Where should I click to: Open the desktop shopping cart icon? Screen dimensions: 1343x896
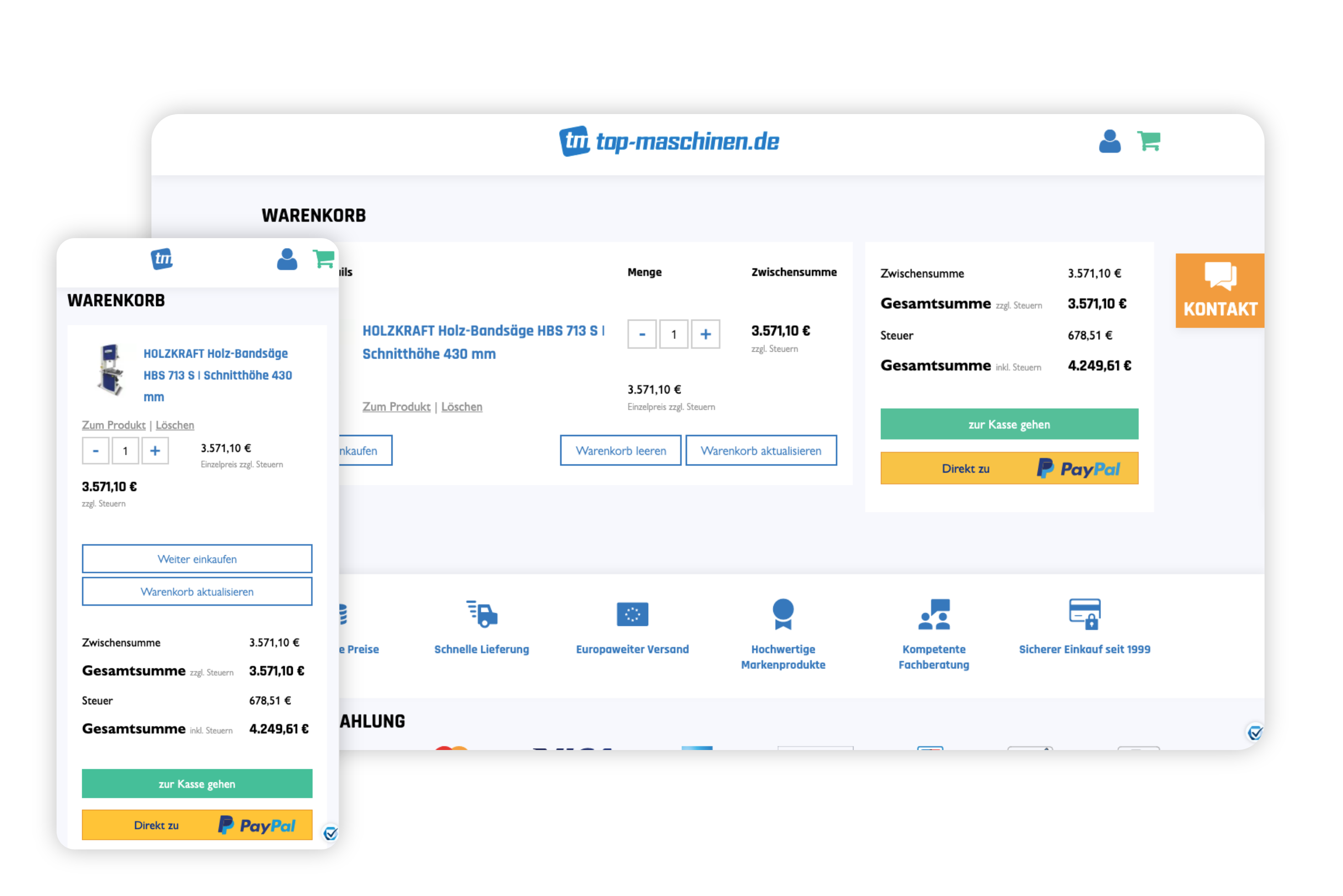tap(1148, 141)
